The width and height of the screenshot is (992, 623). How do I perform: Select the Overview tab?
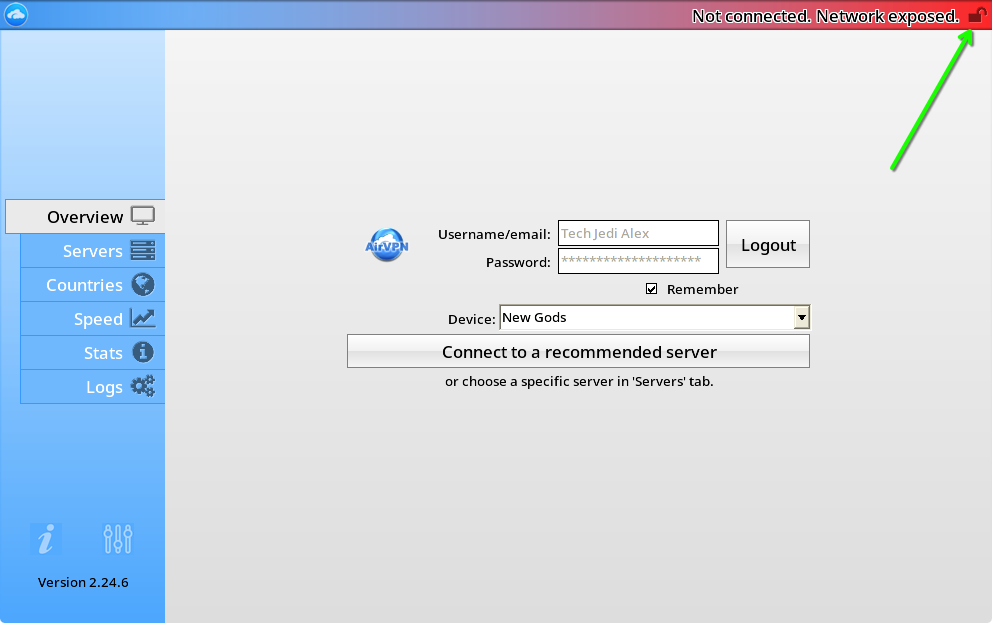tap(85, 217)
